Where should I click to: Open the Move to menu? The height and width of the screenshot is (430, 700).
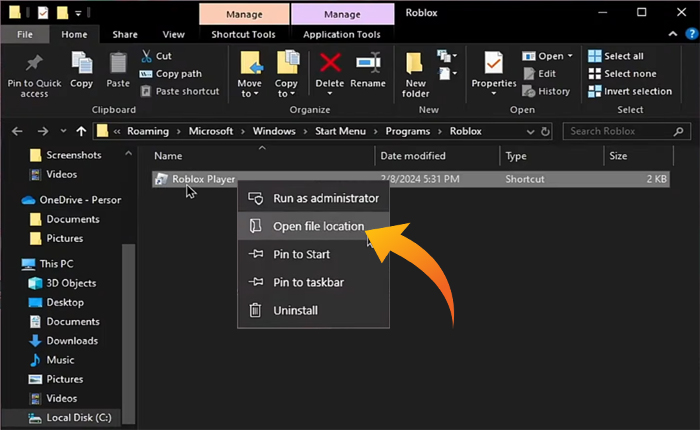(250, 74)
